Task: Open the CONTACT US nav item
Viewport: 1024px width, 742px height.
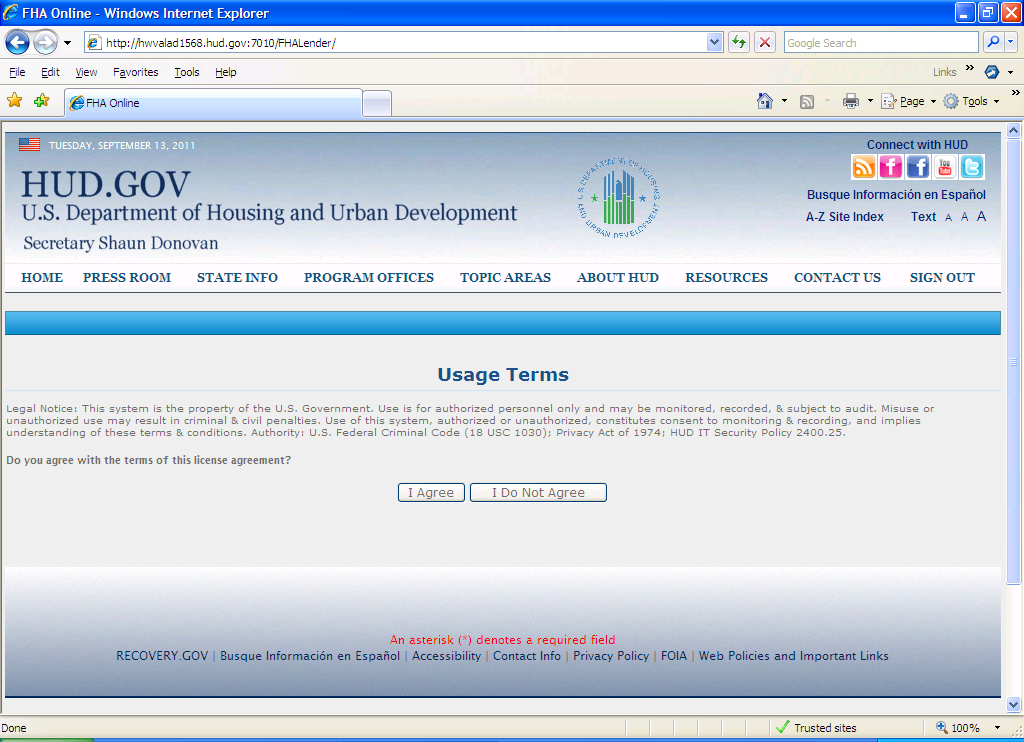Action: point(837,278)
